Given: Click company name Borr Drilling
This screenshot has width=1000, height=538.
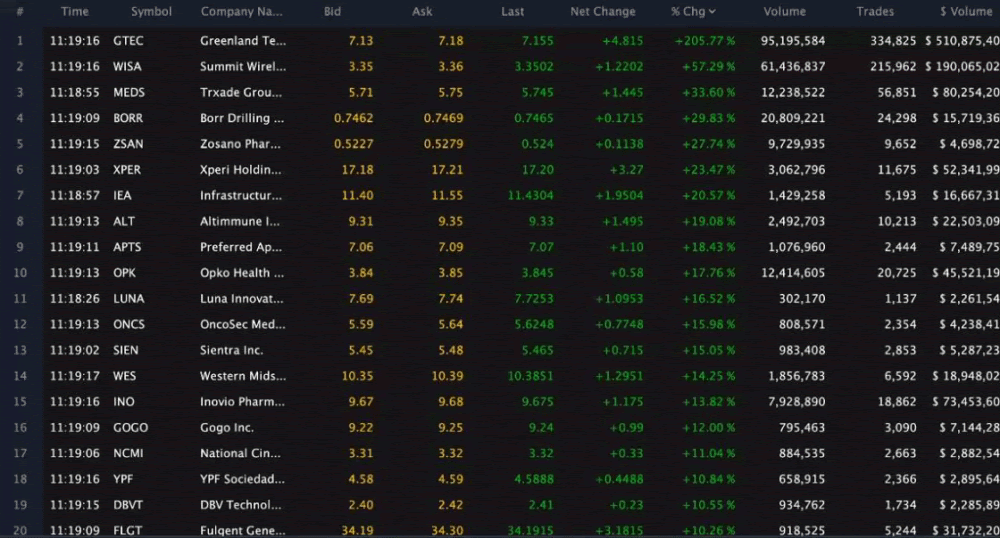Looking at the screenshot, I should coord(242,118).
